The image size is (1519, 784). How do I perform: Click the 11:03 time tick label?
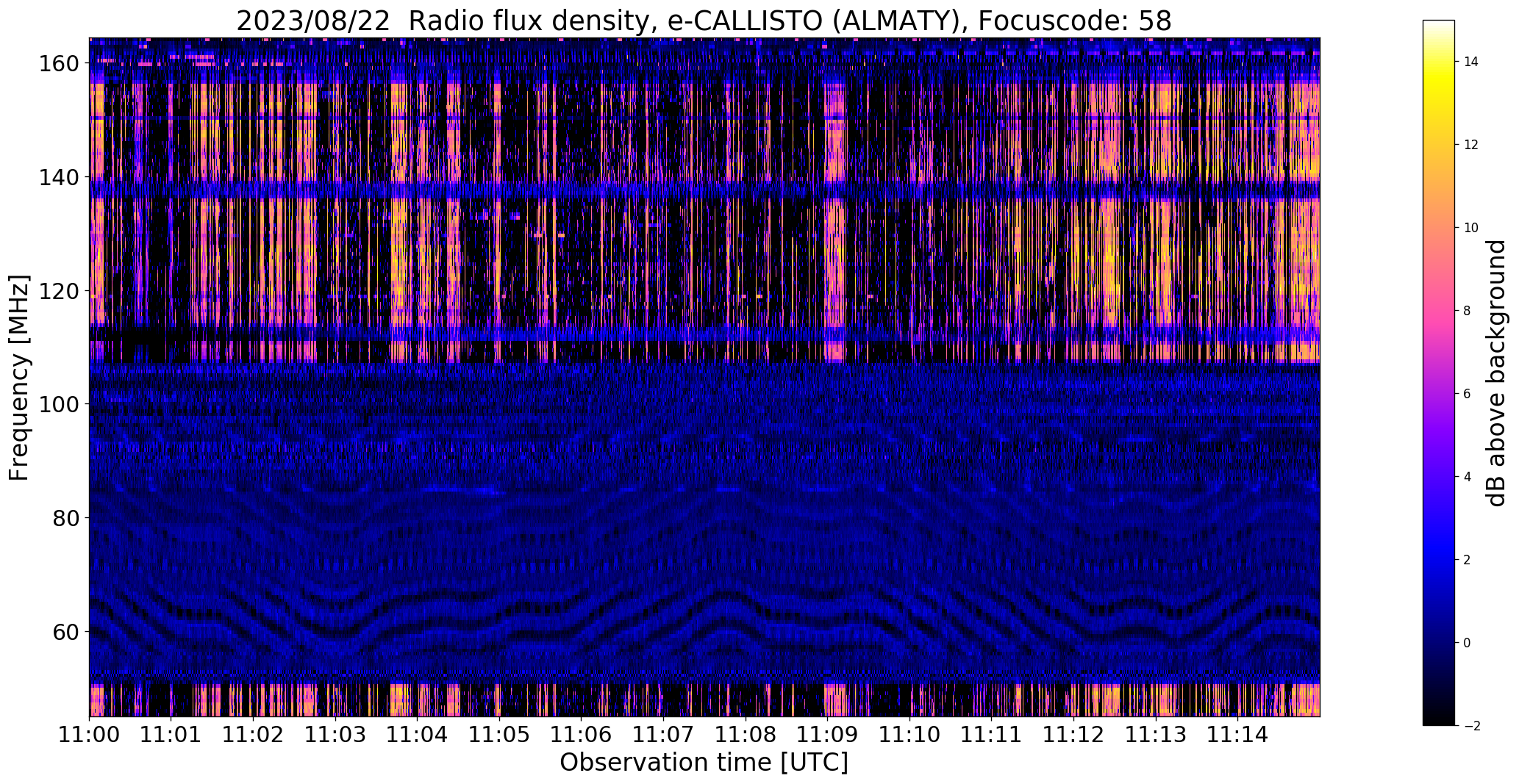pos(335,734)
